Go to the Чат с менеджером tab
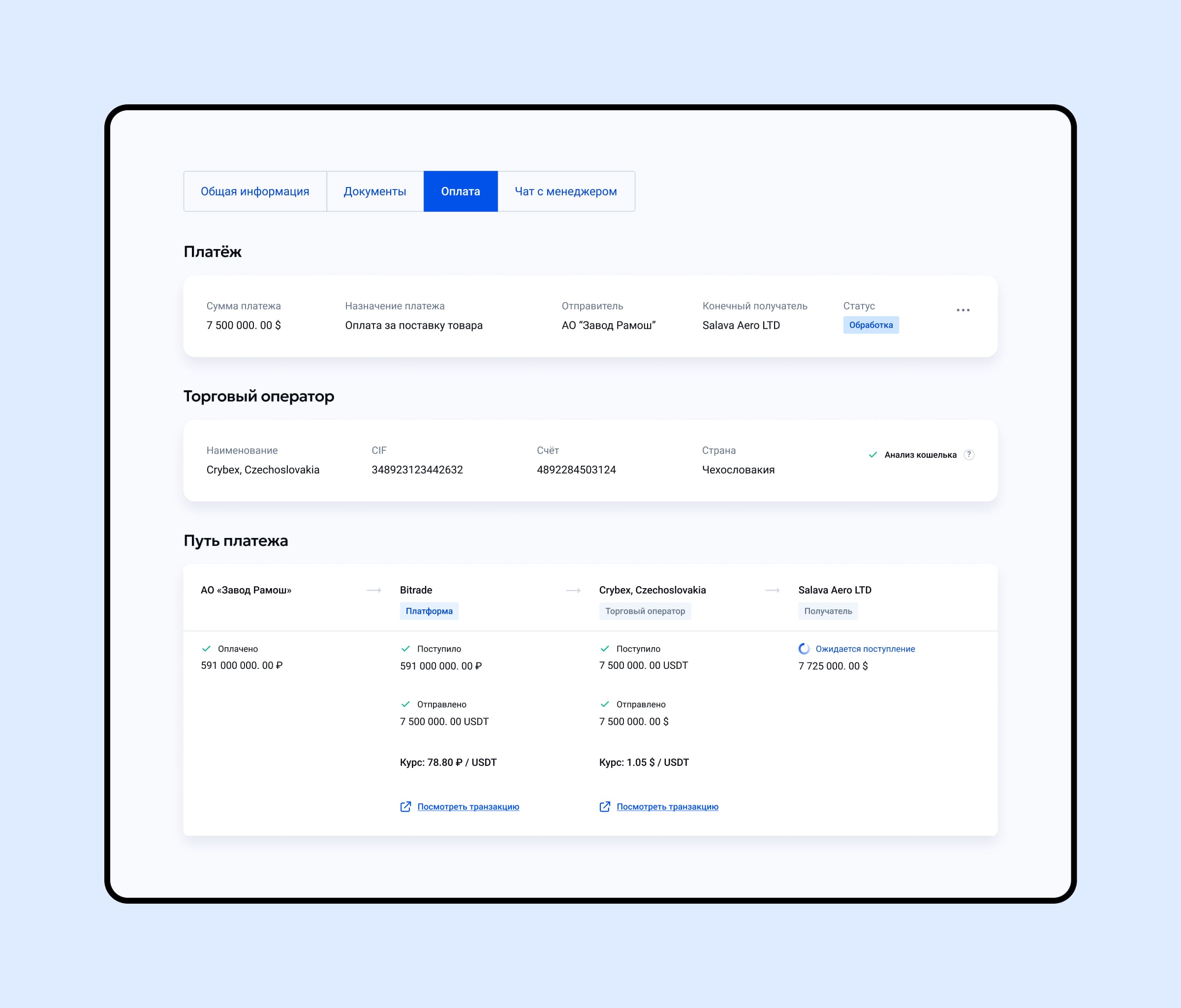Viewport: 1181px width, 1008px height. point(565,191)
